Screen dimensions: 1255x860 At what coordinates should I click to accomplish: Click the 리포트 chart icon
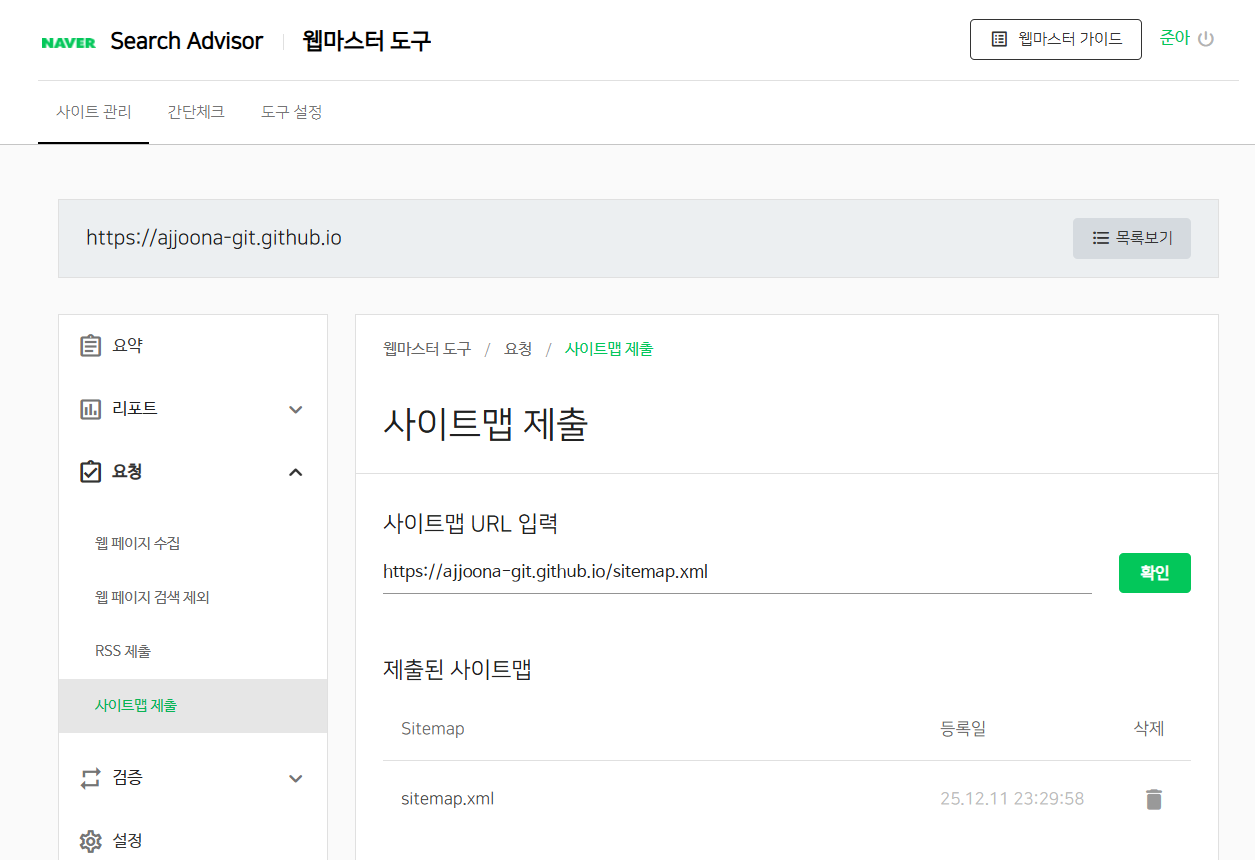pos(91,409)
